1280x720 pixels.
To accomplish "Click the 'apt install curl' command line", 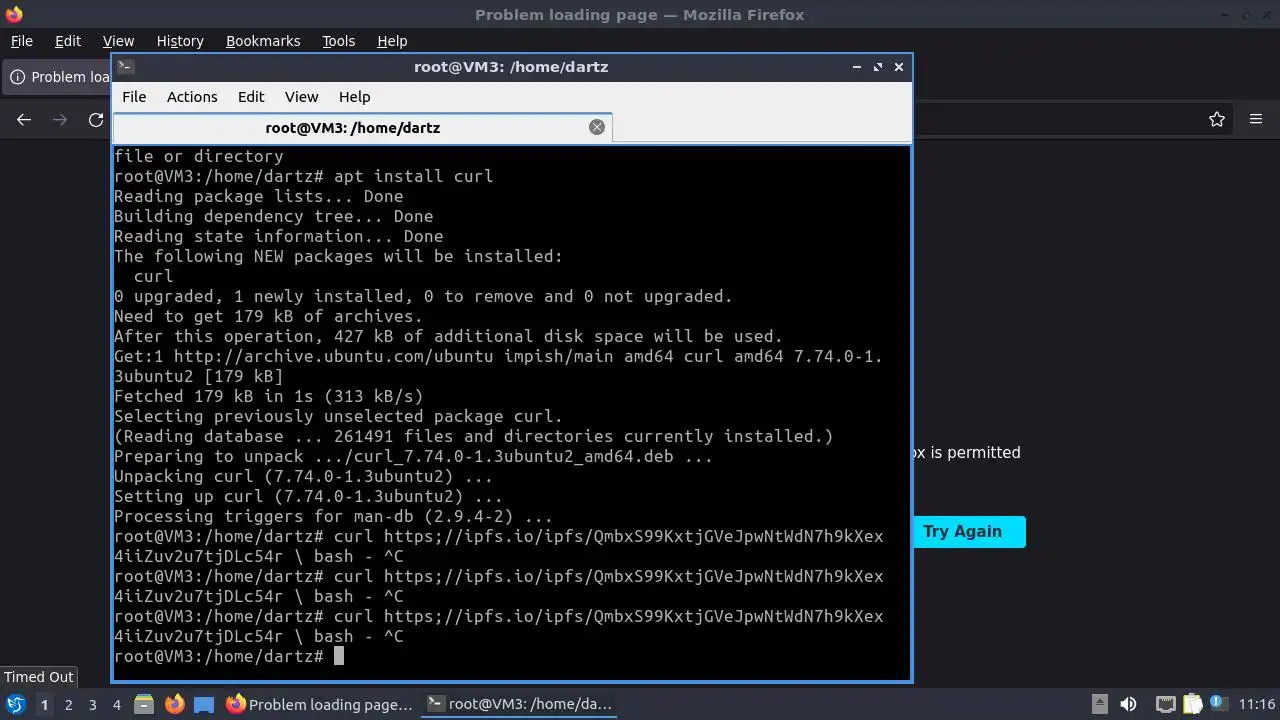I will click(x=304, y=176).
